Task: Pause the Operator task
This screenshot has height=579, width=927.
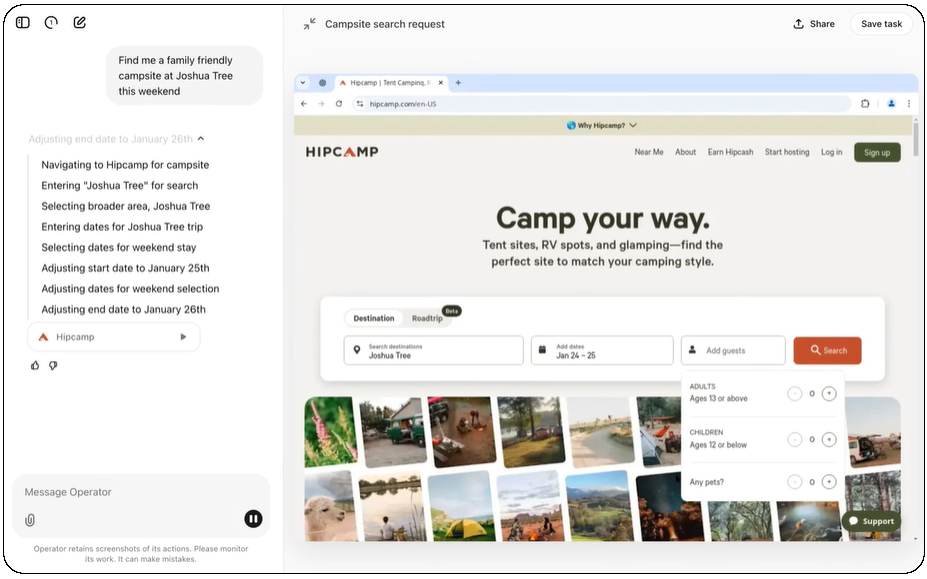Action: [x=253, y=518]
